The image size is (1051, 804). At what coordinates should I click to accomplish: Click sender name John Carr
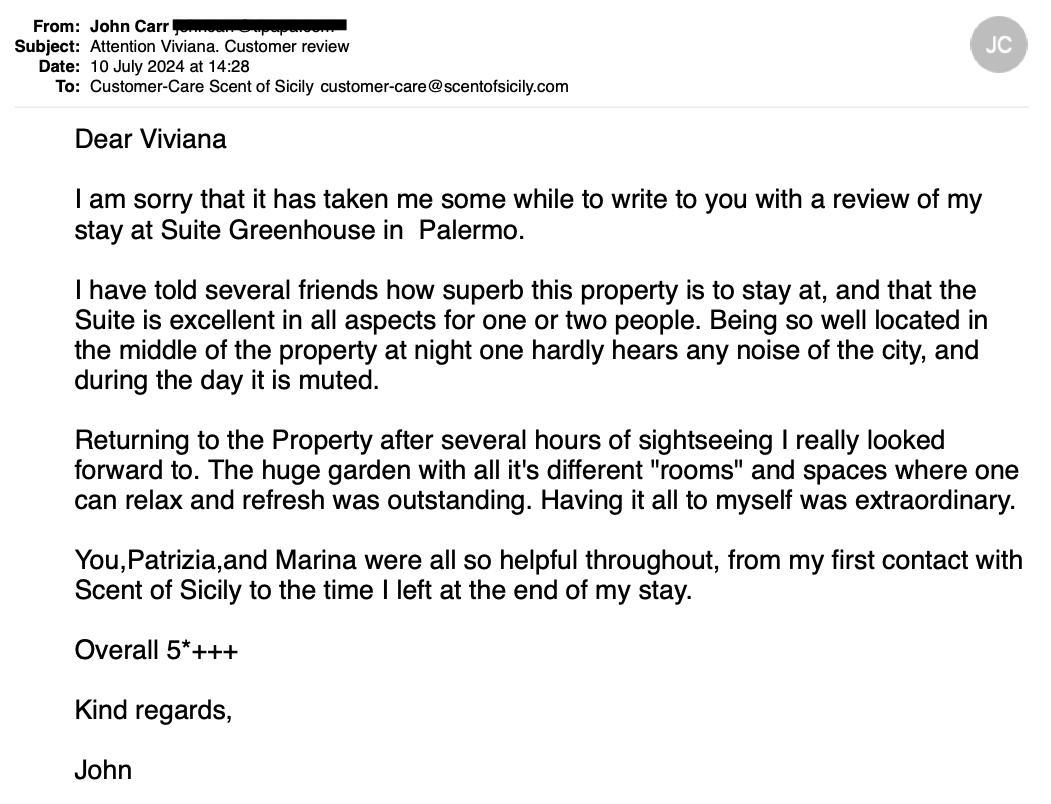(x=129, y=26)
